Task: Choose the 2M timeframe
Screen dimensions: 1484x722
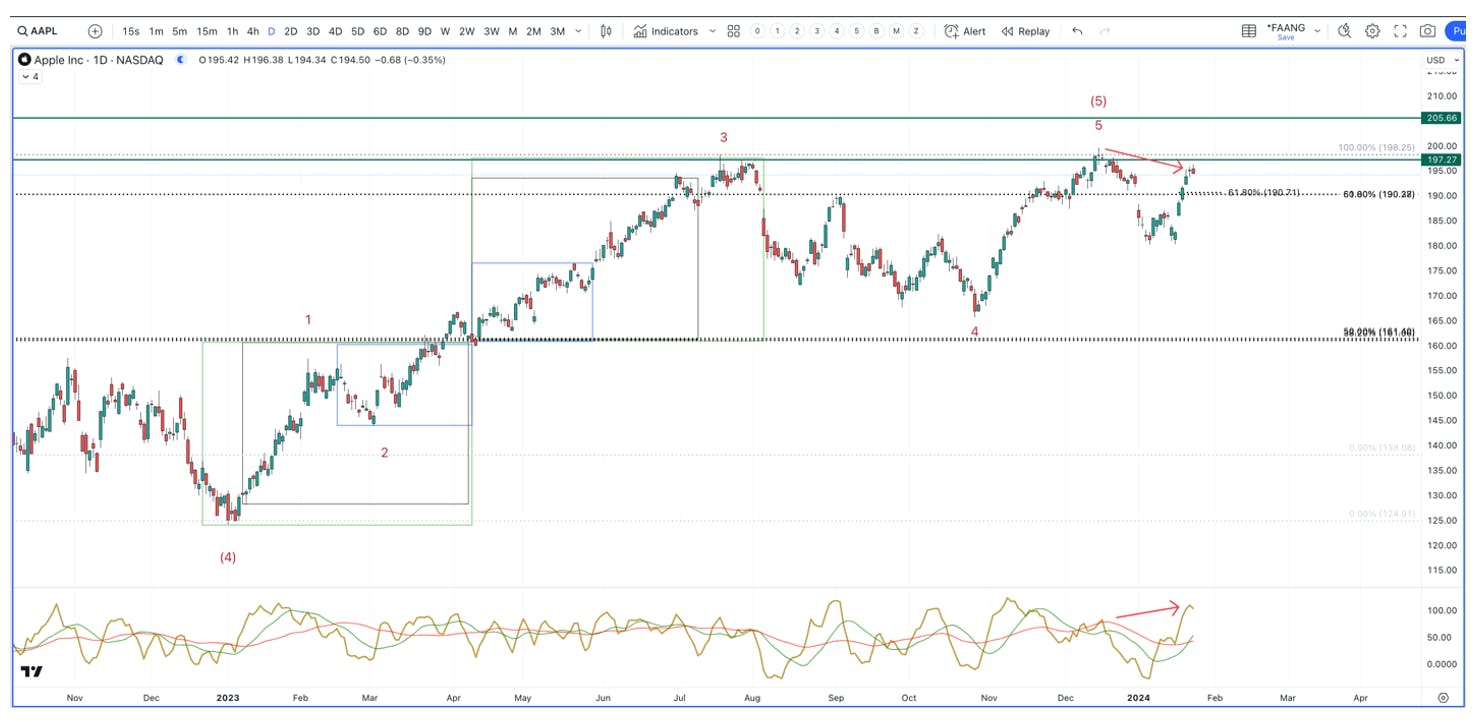Action: coord(534,31)
